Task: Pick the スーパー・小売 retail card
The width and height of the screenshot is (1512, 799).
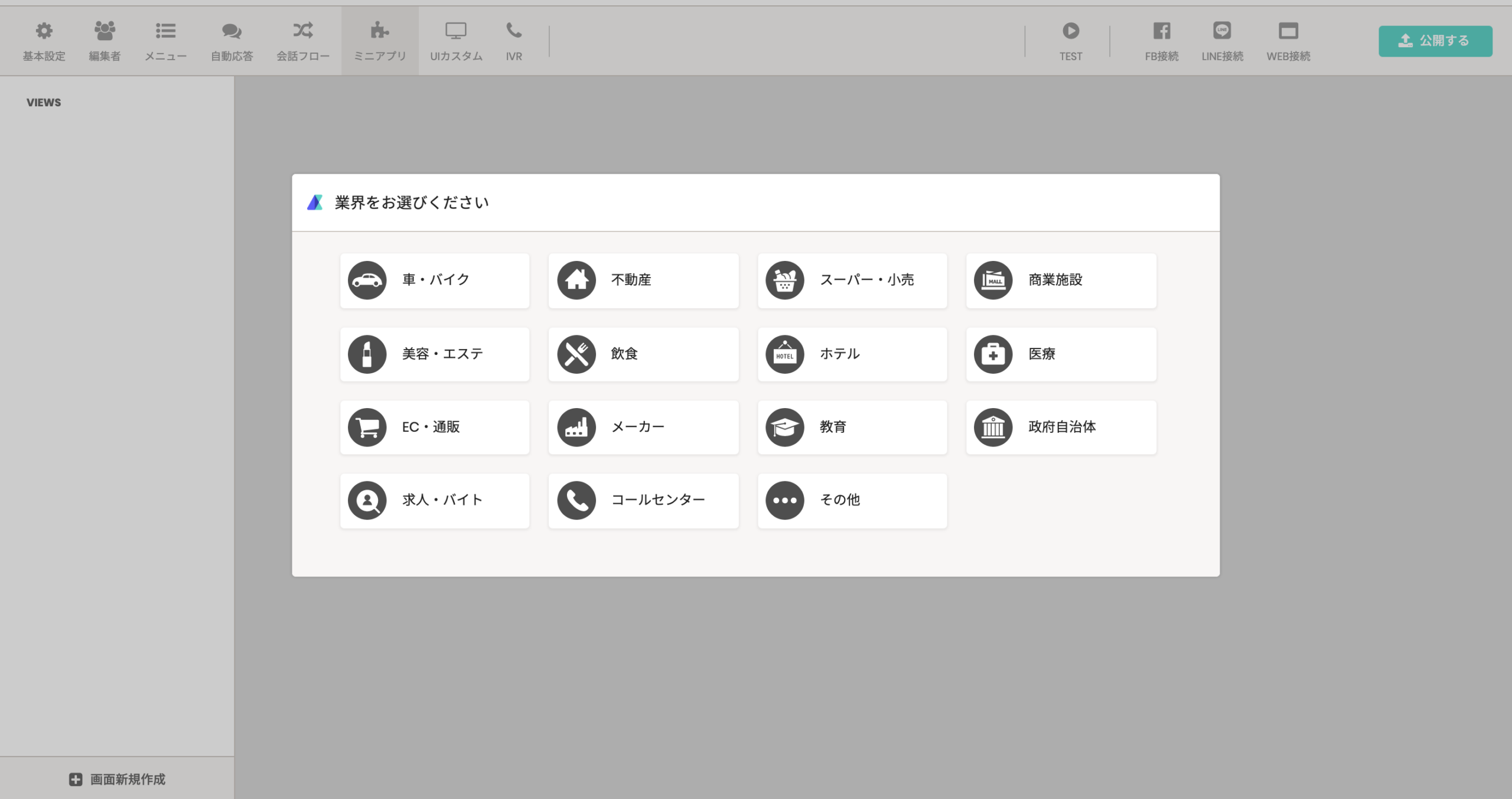Action: [x=852, y=281]
